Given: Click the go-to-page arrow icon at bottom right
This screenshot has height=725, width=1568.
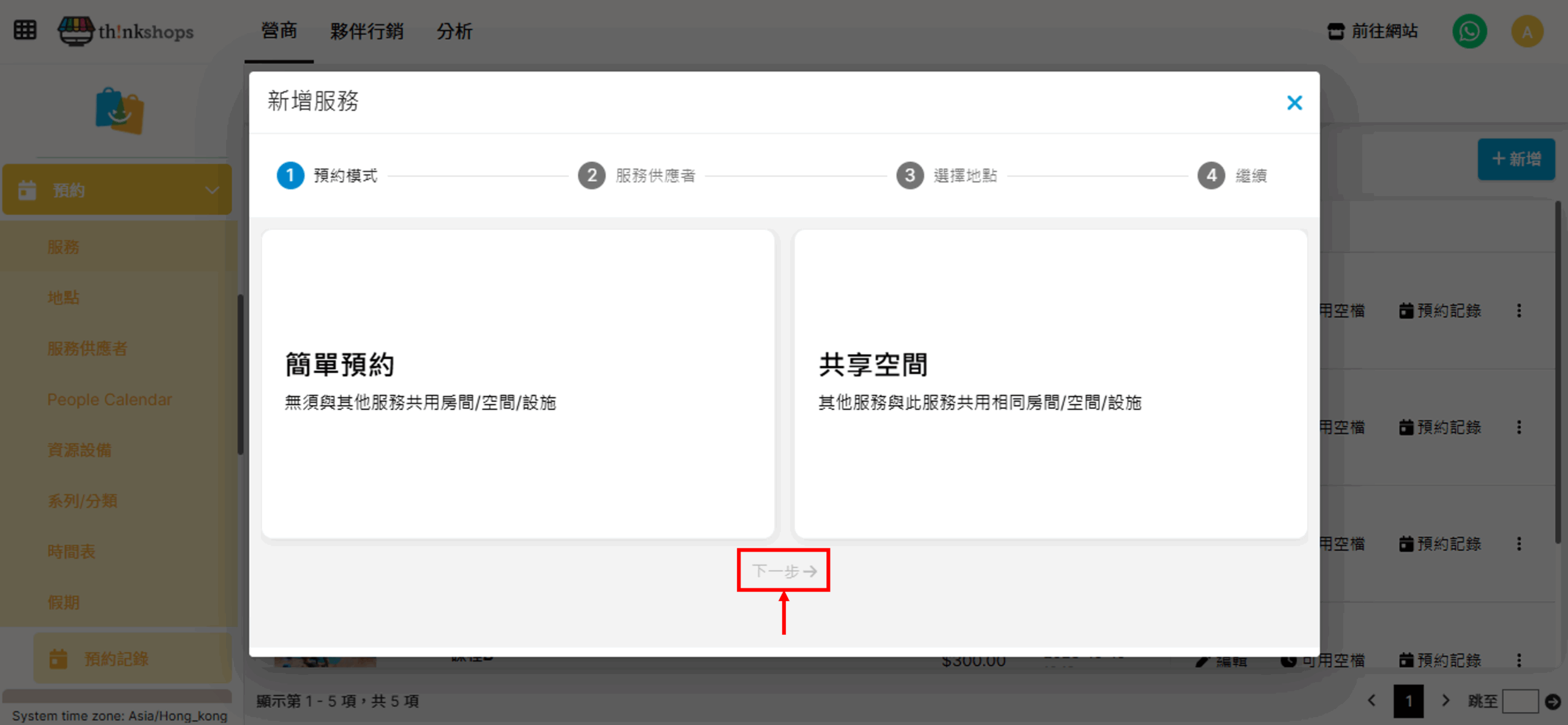Looking at the screenshot, I should pos(1552,701).
